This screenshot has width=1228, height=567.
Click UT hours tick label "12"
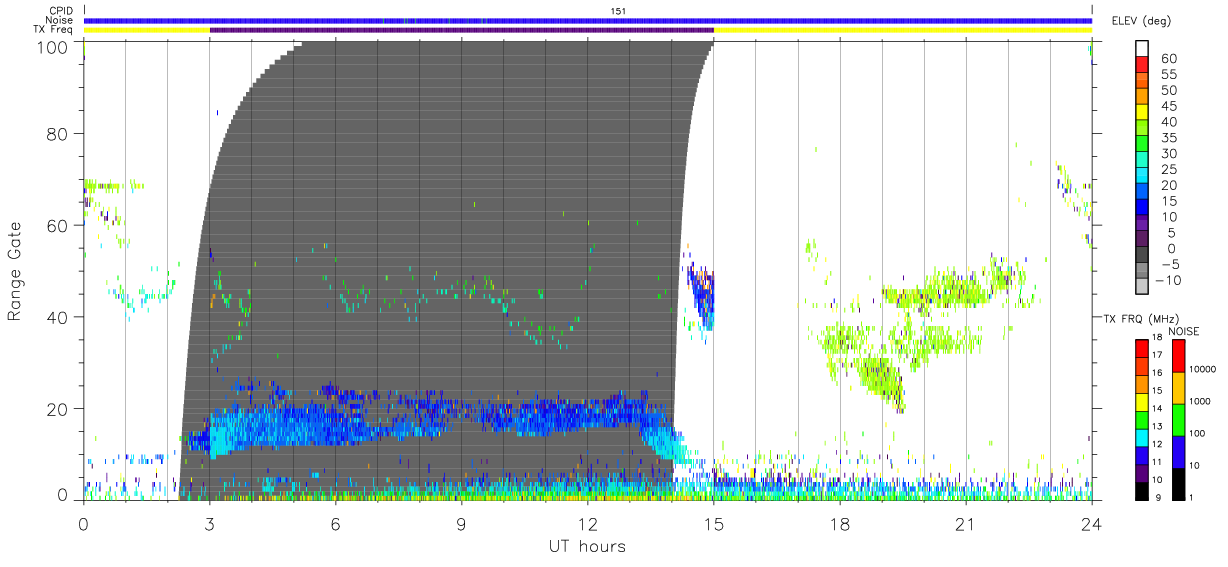pyautogui.click(x=588, y=524)
